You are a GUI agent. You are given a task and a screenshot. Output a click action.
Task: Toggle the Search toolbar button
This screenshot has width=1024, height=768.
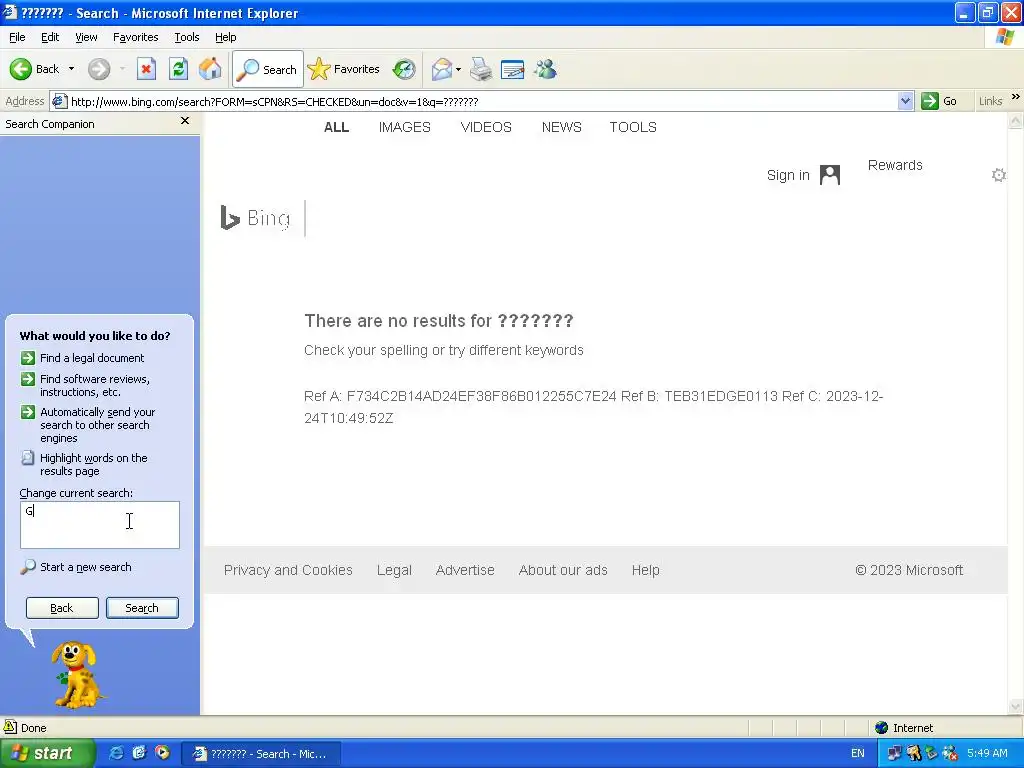click(x=268, y=69)
